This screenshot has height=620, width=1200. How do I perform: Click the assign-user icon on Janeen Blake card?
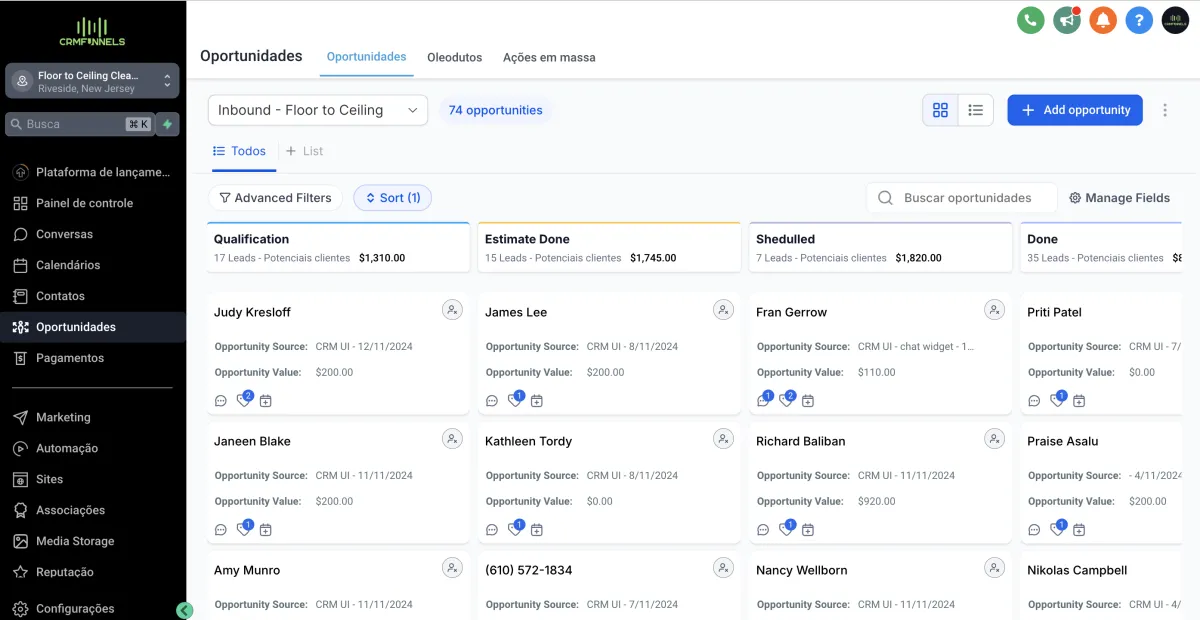453,440
